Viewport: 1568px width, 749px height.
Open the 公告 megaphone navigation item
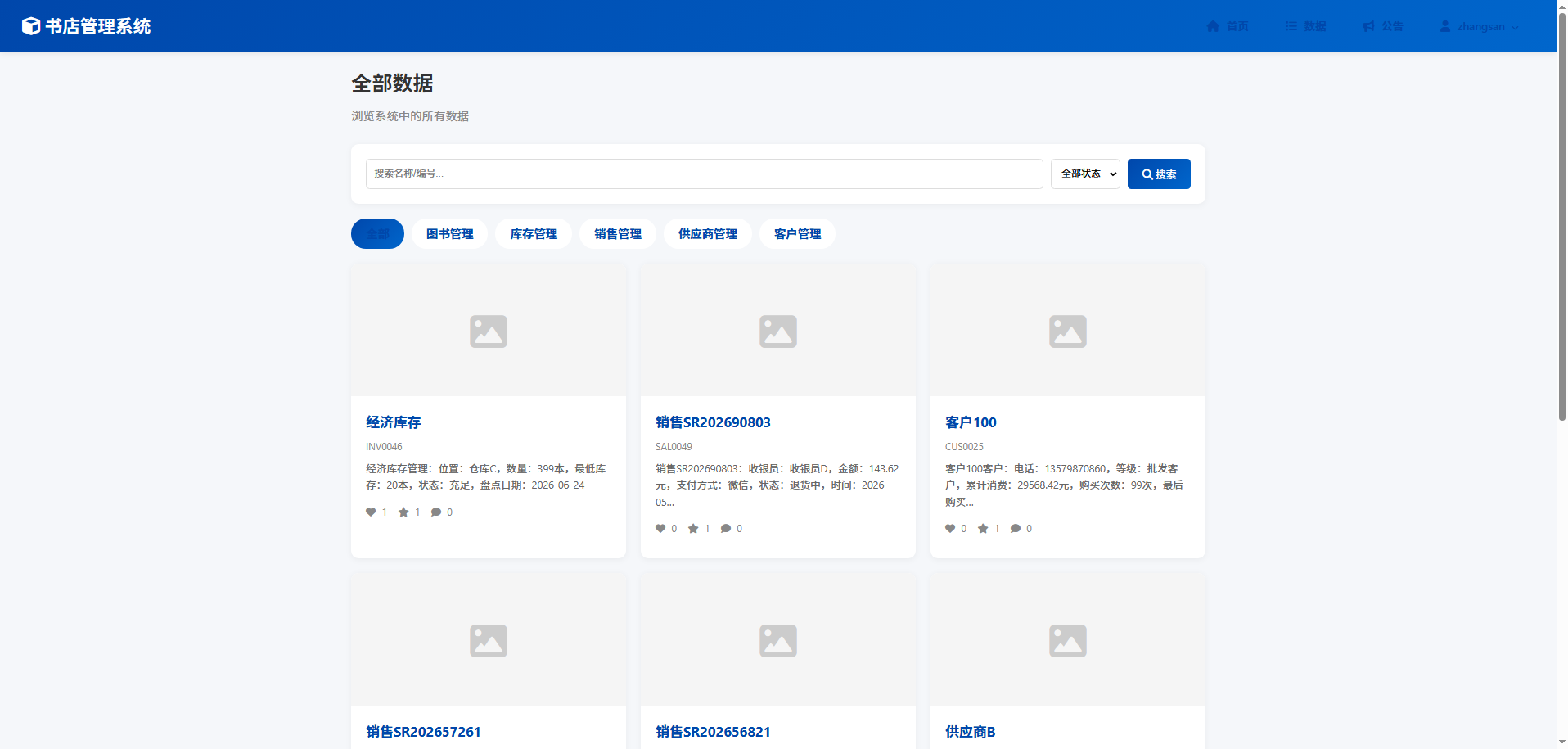pyautogui.click(x=1382, y=26)
